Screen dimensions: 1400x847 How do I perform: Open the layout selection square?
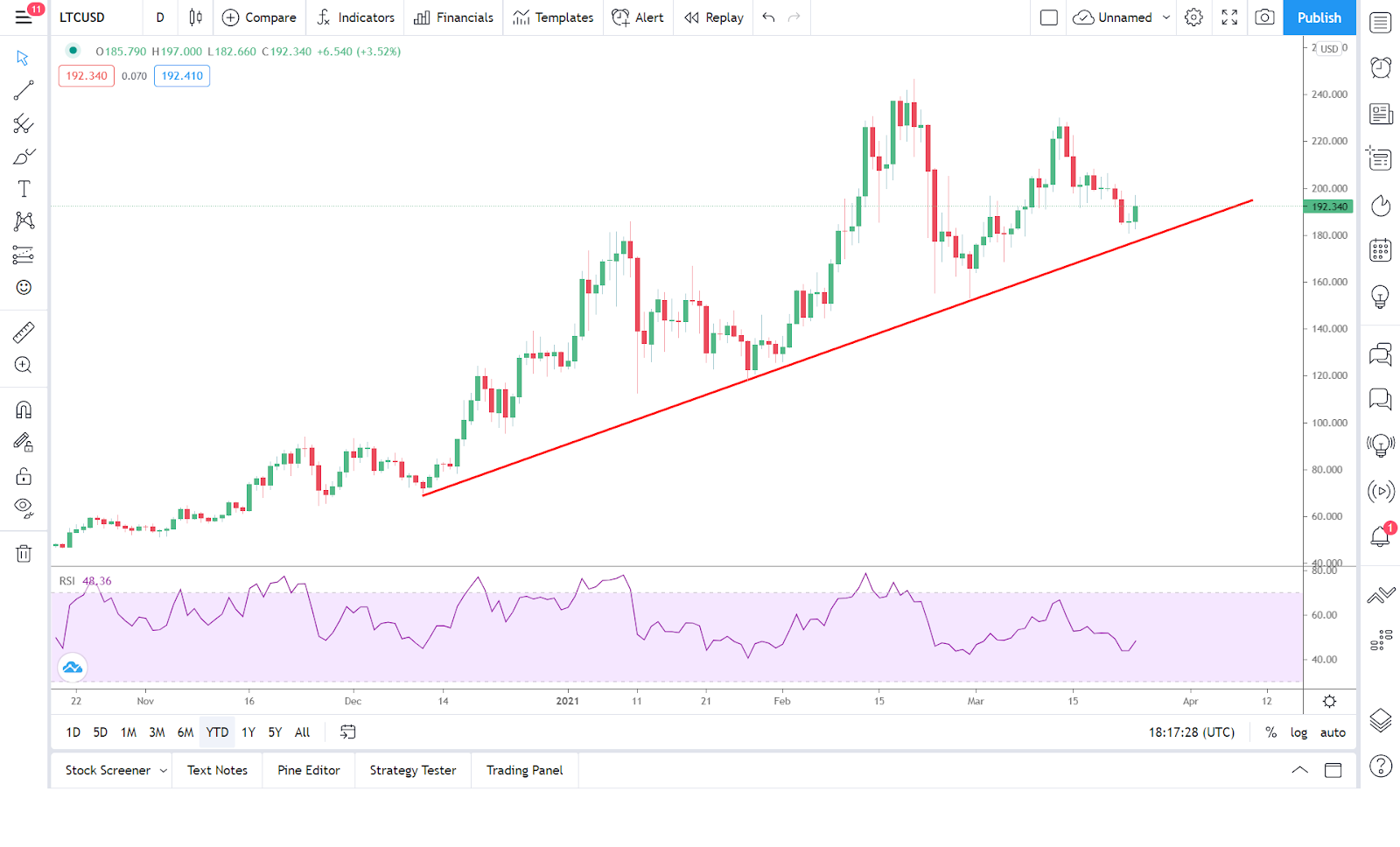coord(1049,17)
